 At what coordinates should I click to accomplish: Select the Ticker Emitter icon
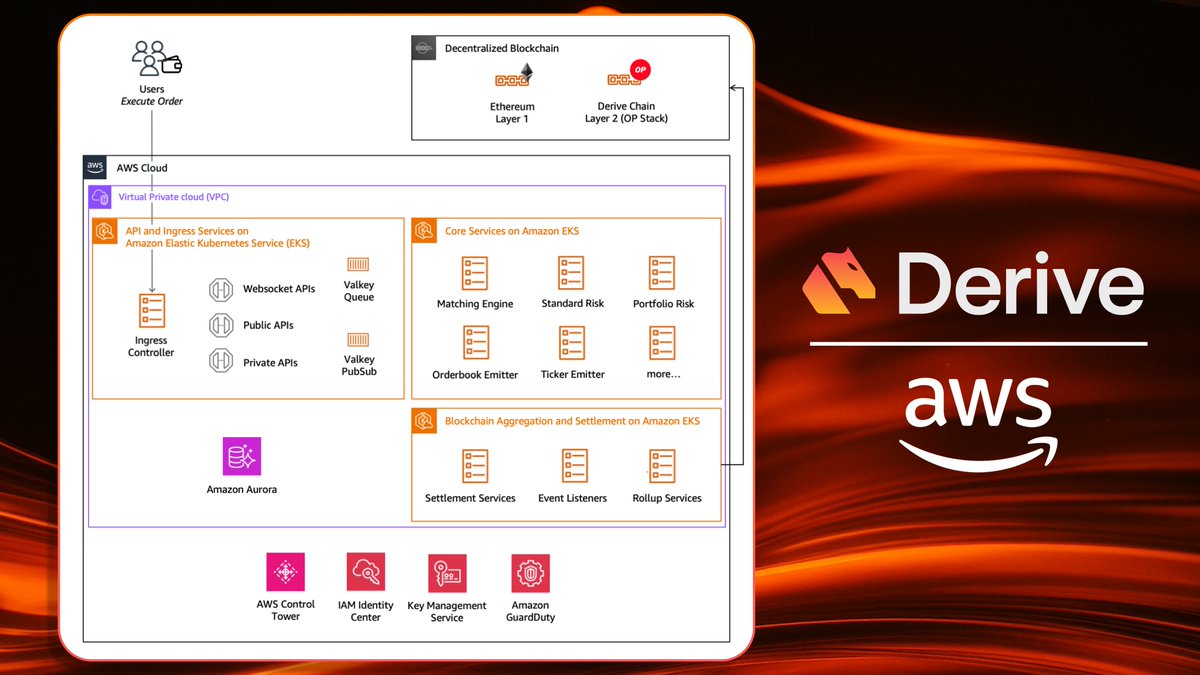pyautogui.click(x=572, y=345)
